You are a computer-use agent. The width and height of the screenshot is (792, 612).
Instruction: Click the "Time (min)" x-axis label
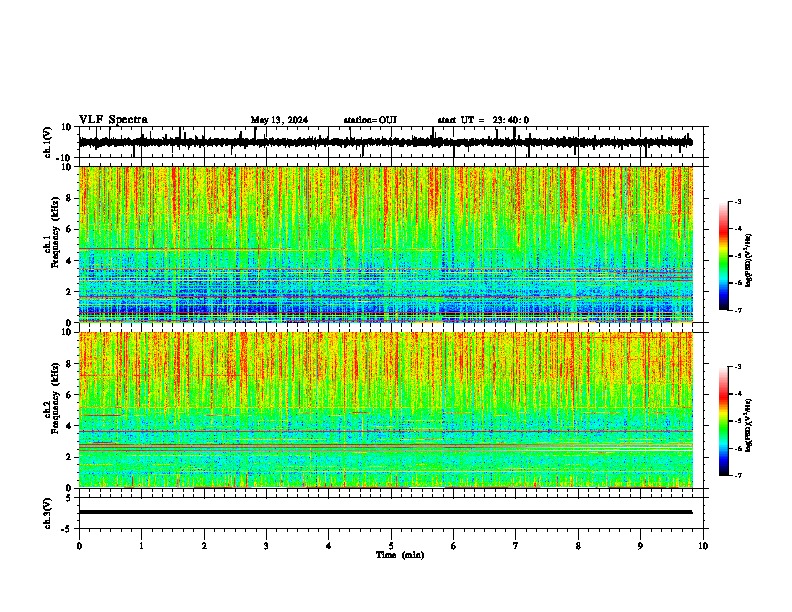pyautogui.click(x=400, y=555)
